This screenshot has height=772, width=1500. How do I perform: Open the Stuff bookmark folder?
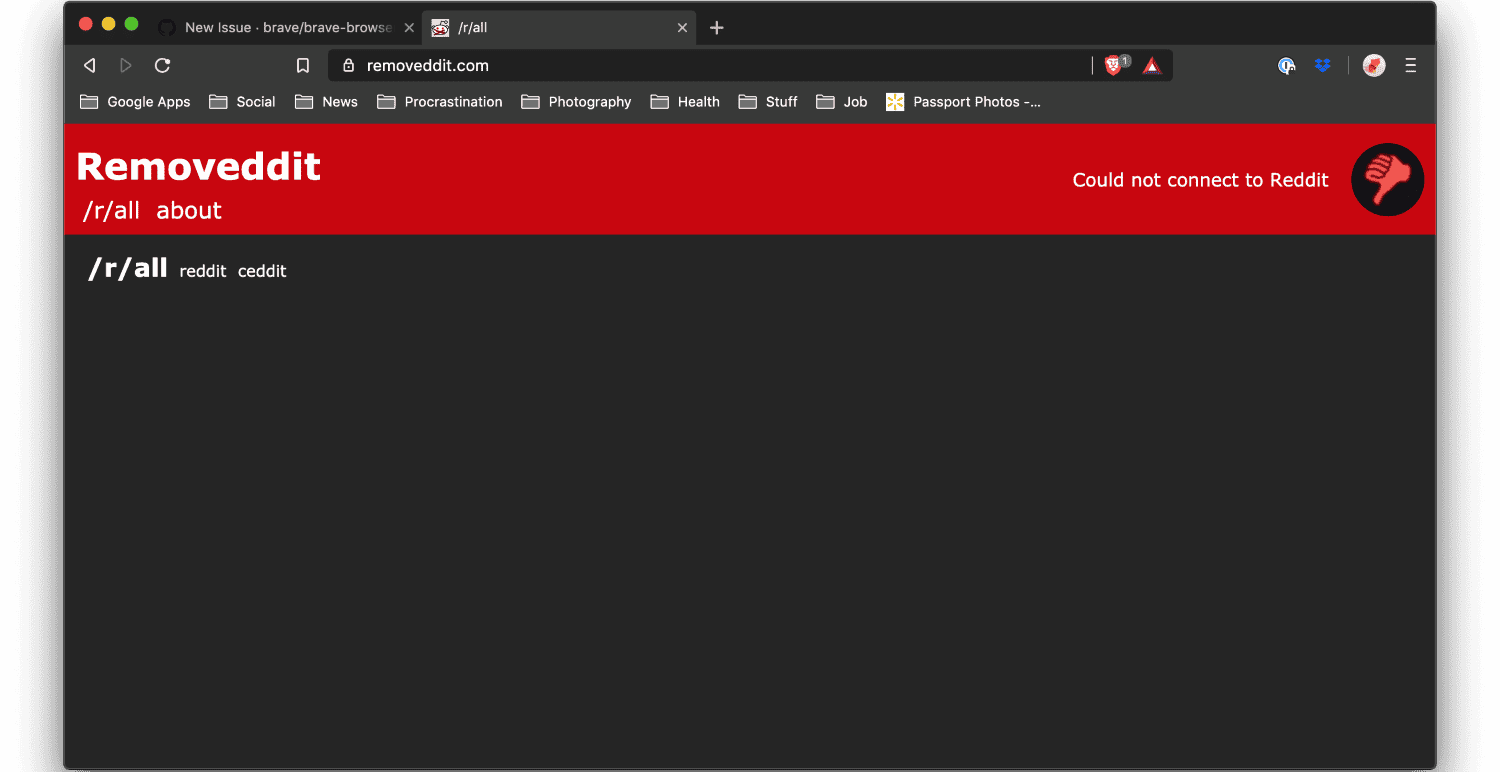(x=768, y=102)
